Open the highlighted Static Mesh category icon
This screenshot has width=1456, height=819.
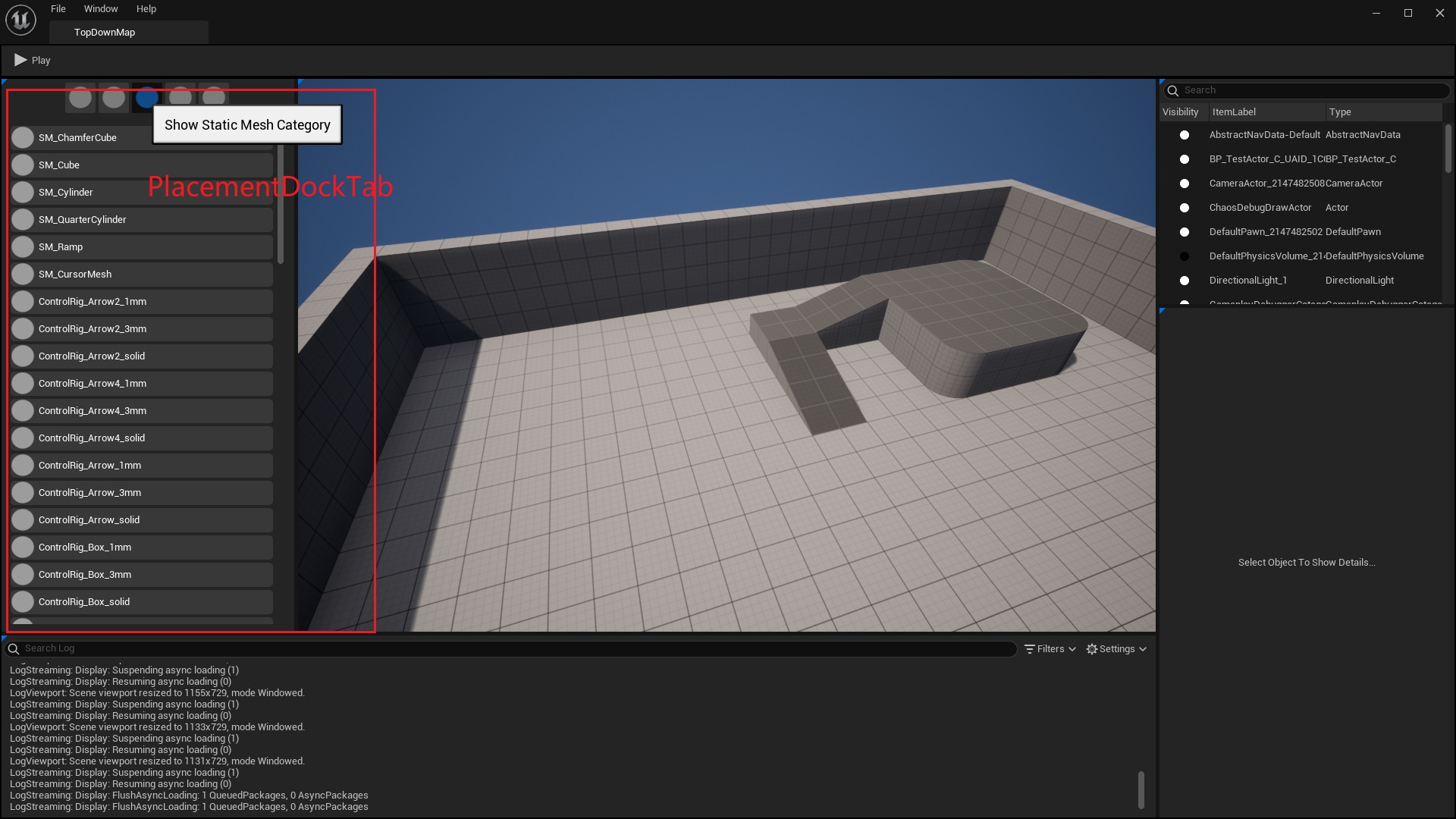[x=146, y=98]
